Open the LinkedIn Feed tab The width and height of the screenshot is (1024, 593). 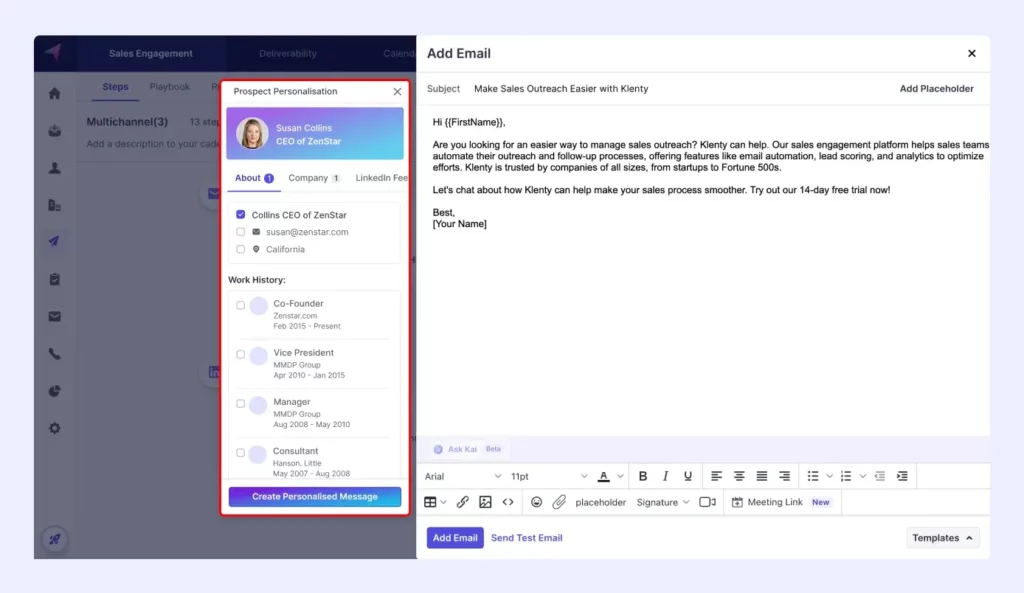(x=381, y=178)
